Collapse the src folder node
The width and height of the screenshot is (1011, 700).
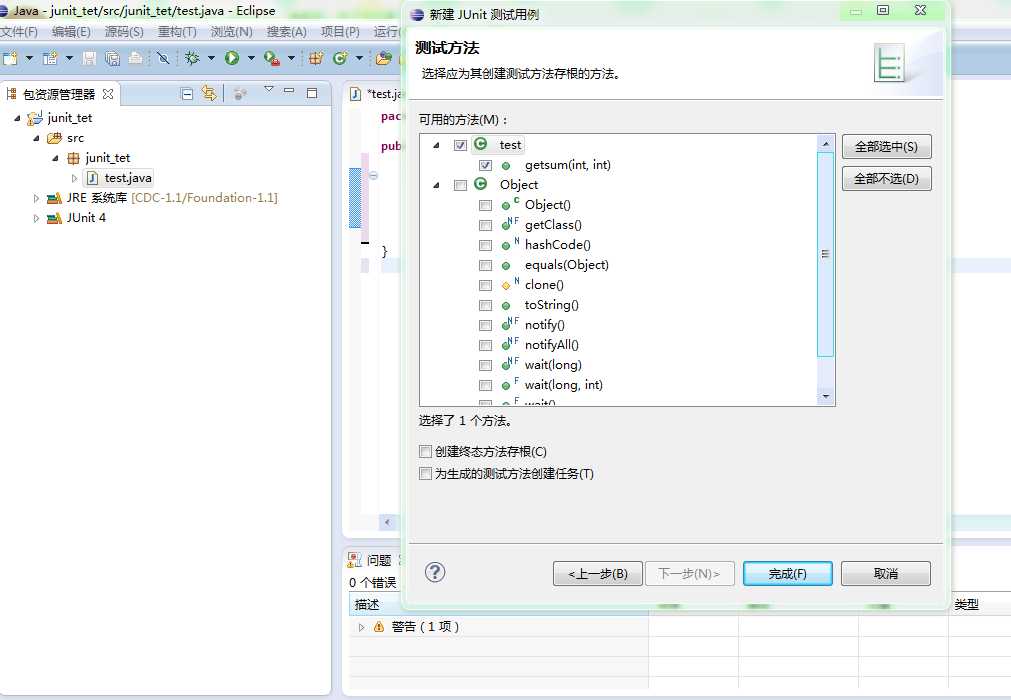coord(37,138)
